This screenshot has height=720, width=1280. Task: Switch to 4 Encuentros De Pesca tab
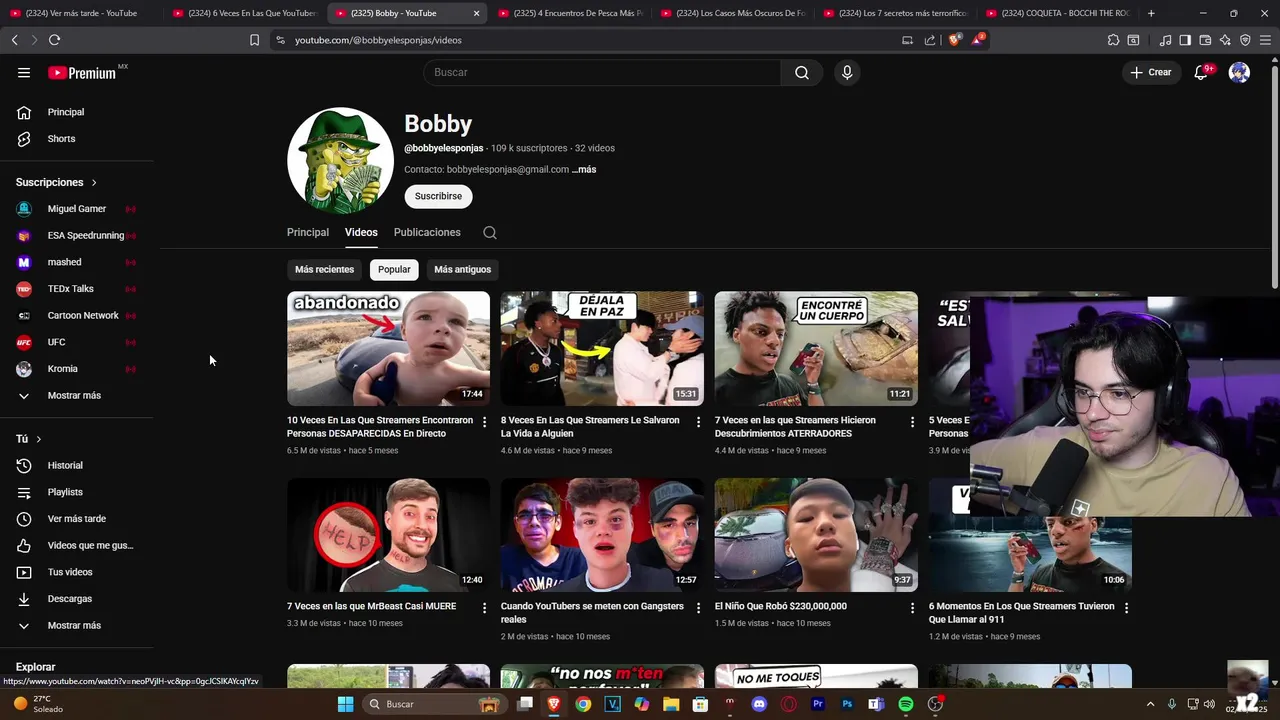coord(570,13)
